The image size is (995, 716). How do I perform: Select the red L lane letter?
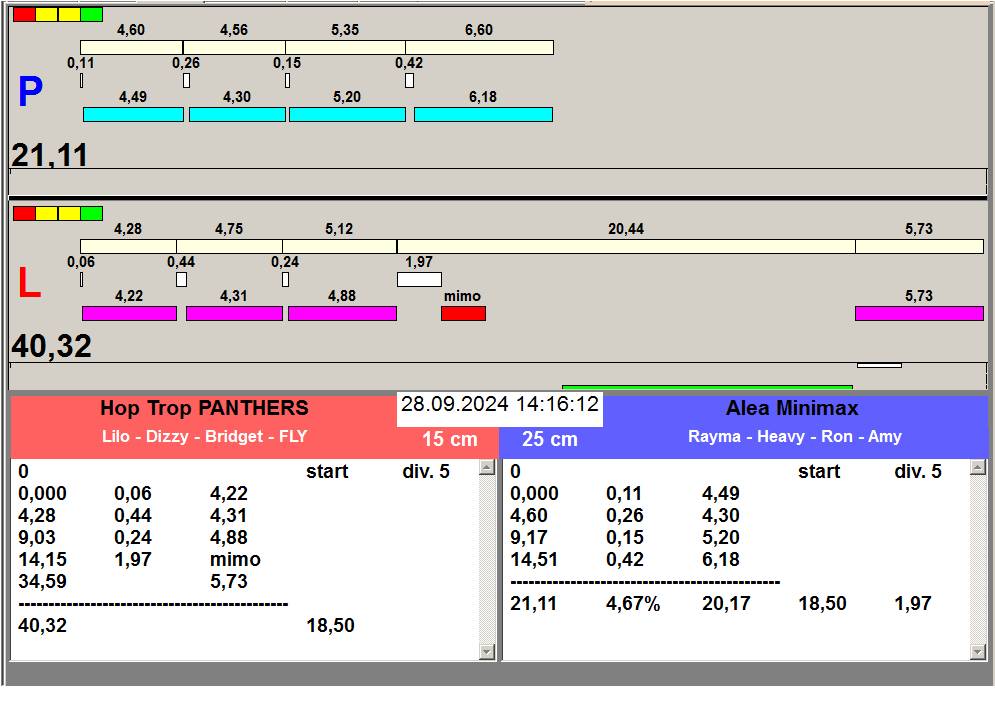coord(29,284)
